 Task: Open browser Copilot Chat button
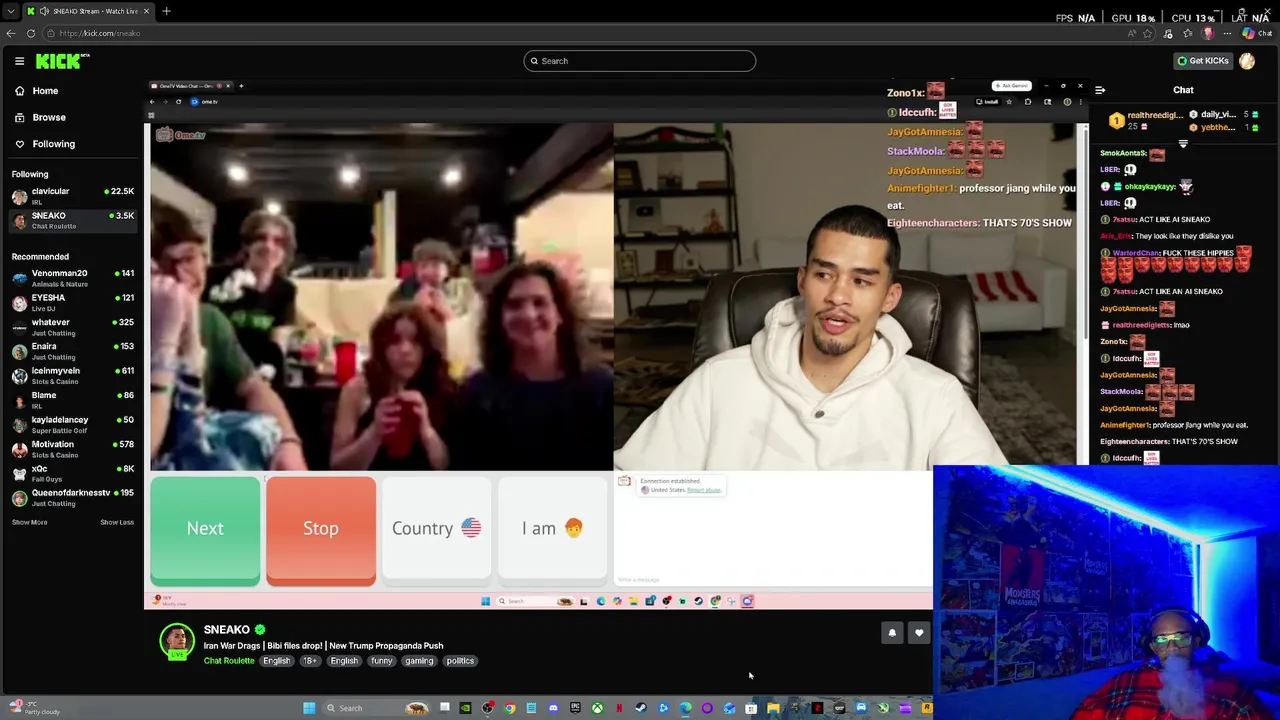1256,33
